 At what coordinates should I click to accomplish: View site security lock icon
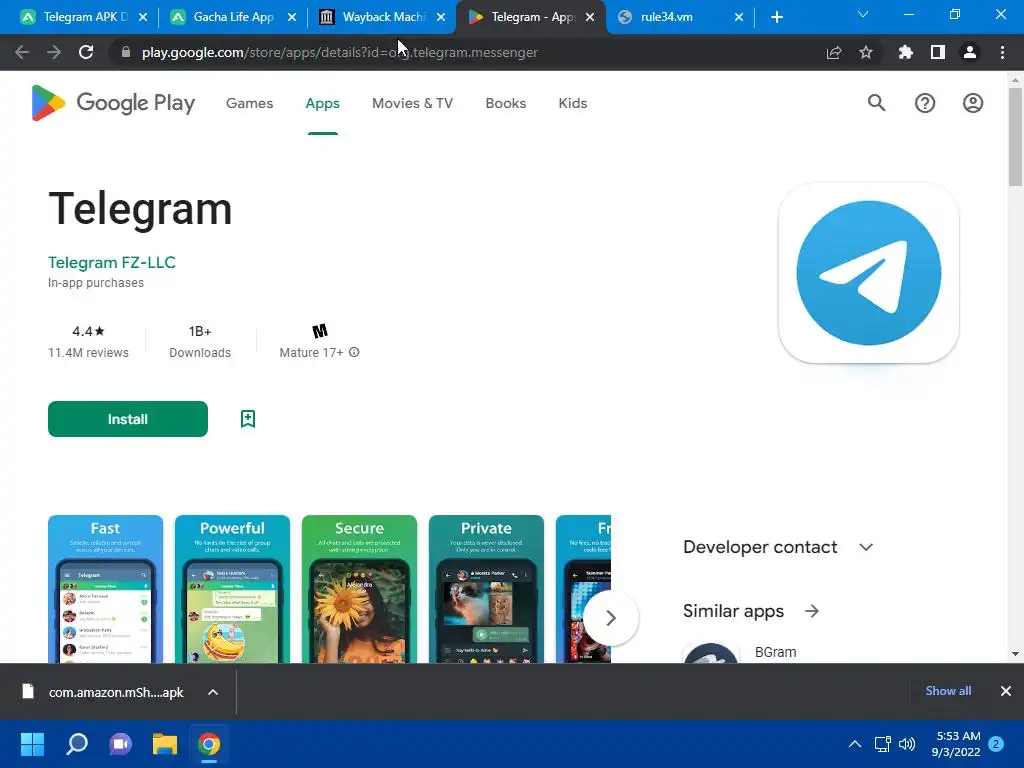[125, 52]
